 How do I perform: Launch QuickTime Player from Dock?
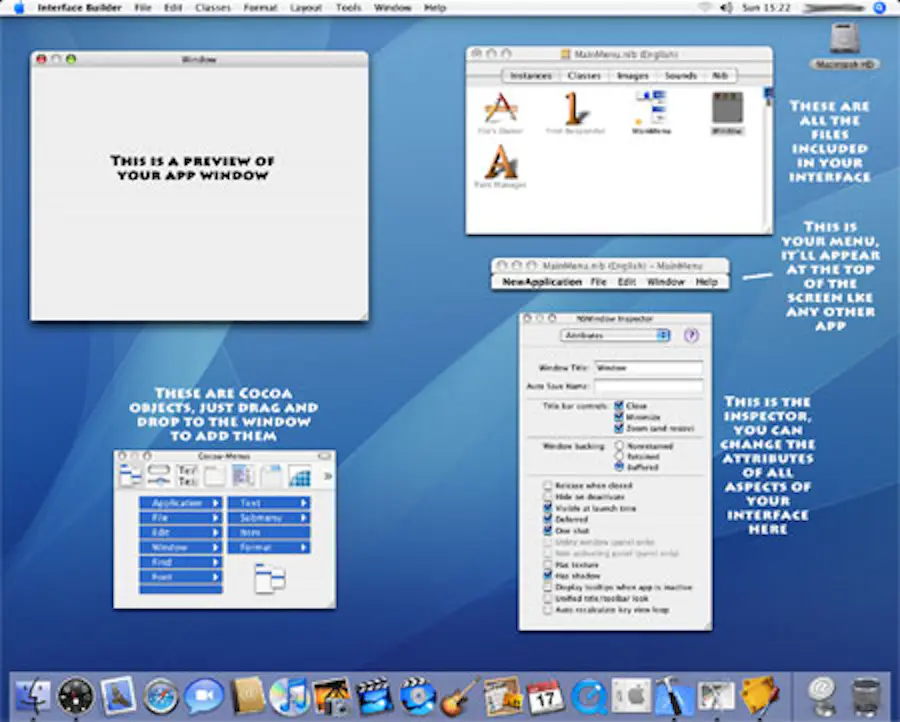pyautogui.click(x=589, y=697)
